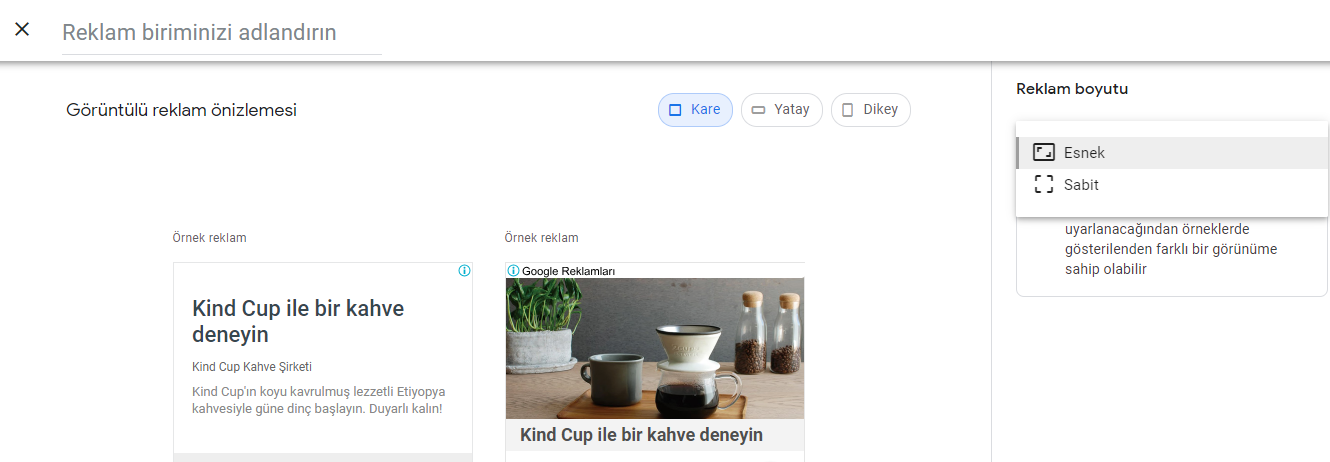The width and height of the screenshot is (1330, 462).
Task: Select the Dikey preview shape
Action: coord(871,110)
